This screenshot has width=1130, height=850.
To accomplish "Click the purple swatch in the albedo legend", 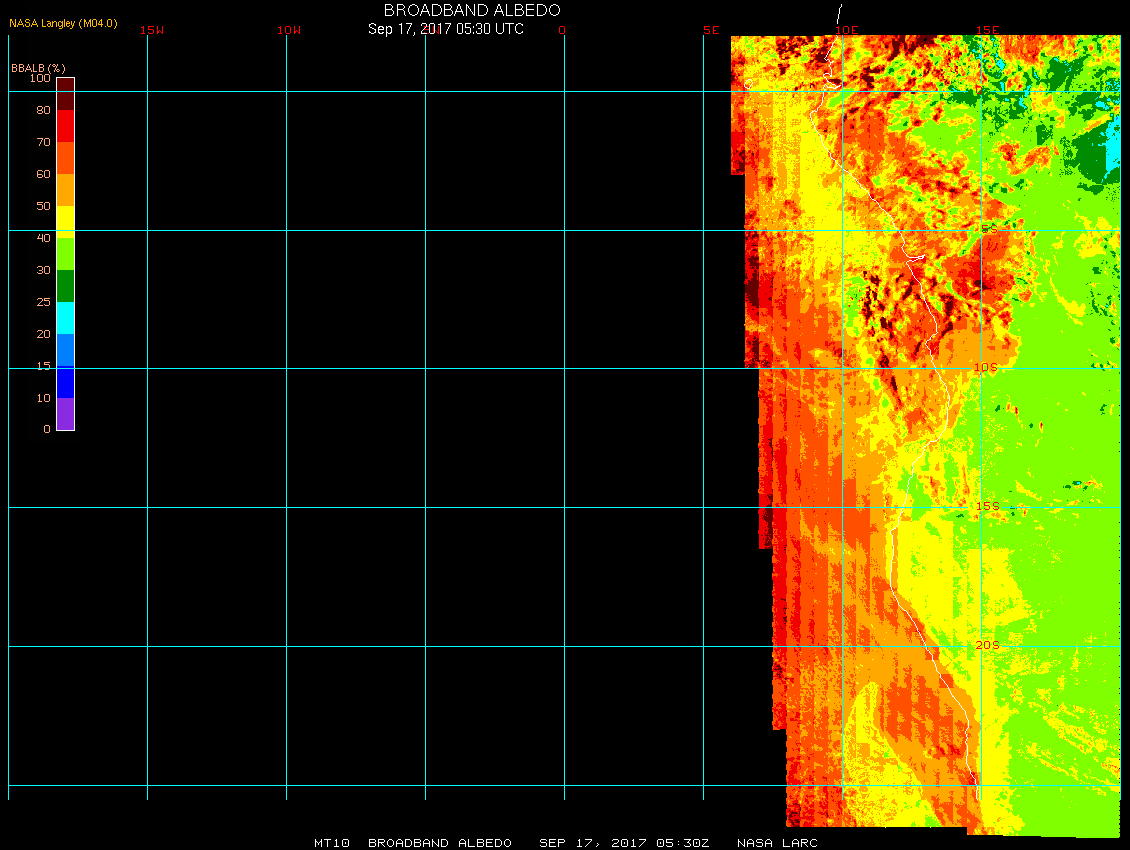I will coord(65,414).
